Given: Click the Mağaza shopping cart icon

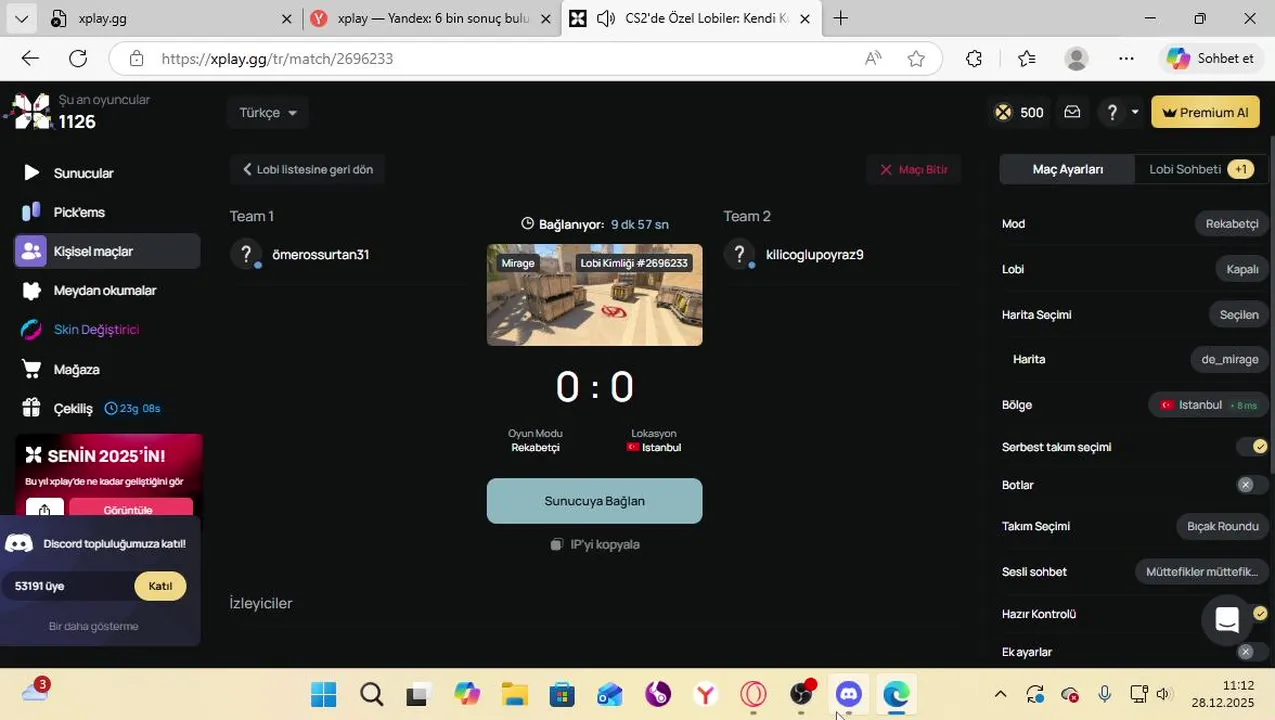Looking at the screenshot, I should click(x=31, y=369).
